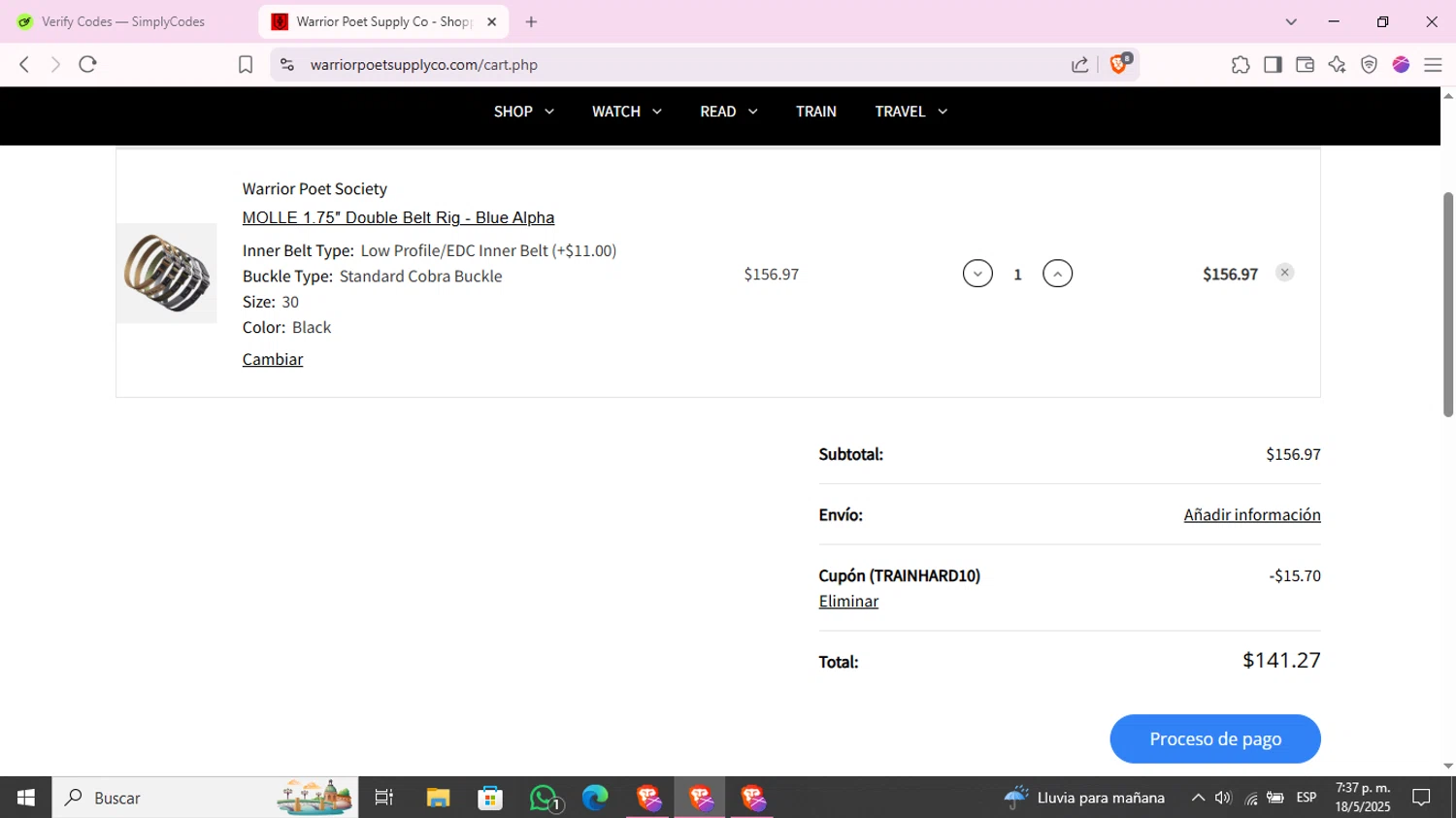1456x818 pixels.
Task: Decrease item quantity
Action: point(977,274)
